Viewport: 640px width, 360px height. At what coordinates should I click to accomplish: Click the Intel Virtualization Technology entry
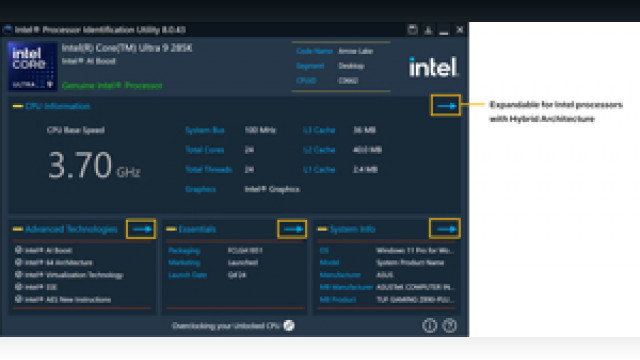tap(74, 275)
